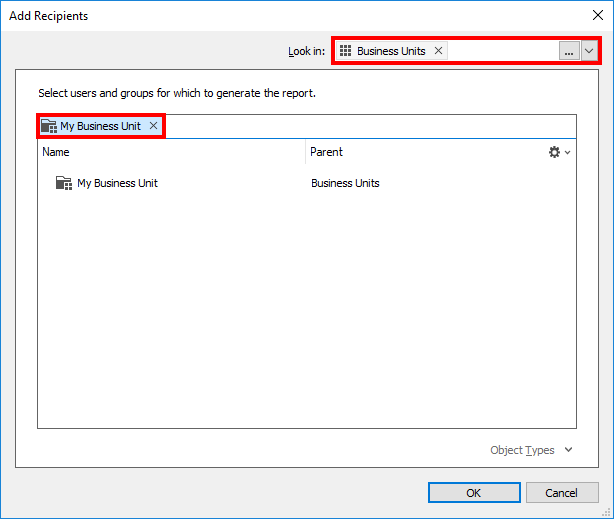The image size is (614, 519).
Task: Close the Add Recipients dialog window
Action: pyautogui.click(x=598, y=15)
